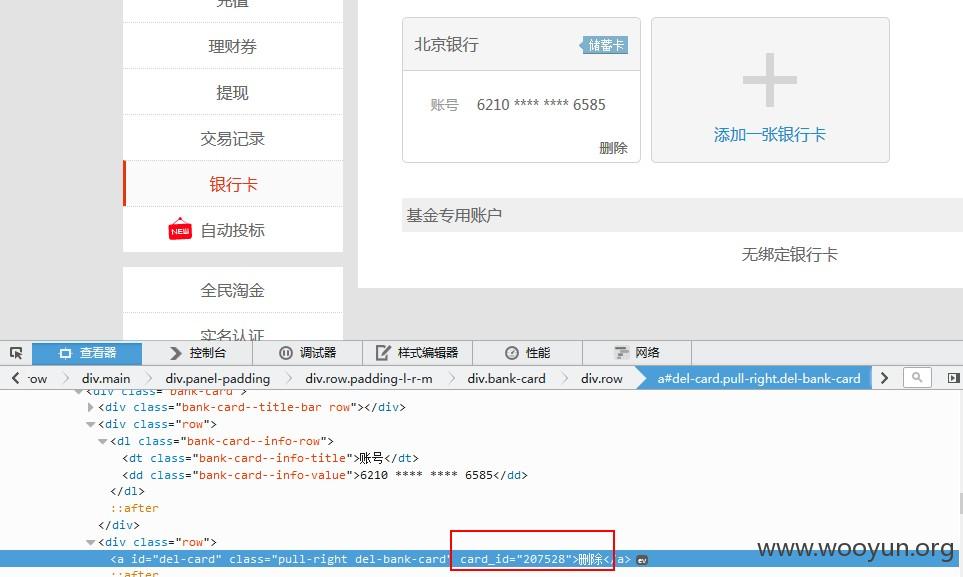Open the 调试器 debugger tab

click(x=307, y=353)
